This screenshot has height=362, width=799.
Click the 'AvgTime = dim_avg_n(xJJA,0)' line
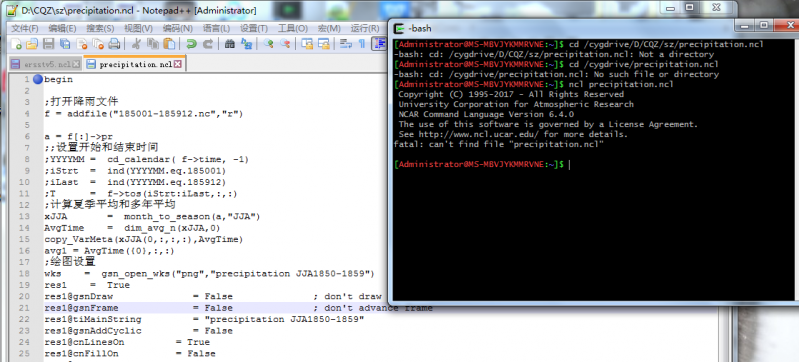coord(132,228)
